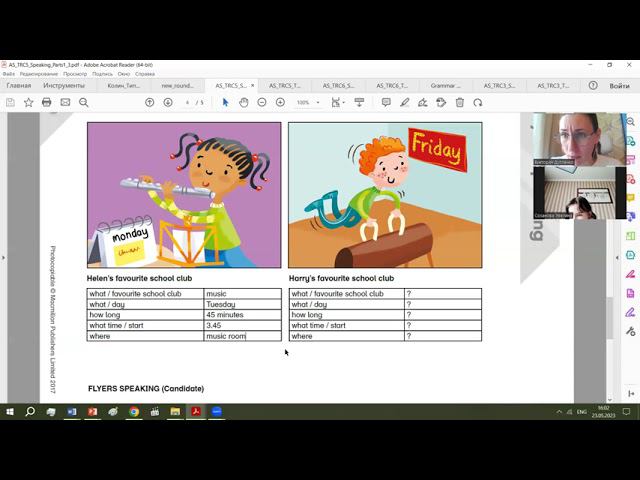
Task: Open the Справка menu
Action: pyautogui.click(x=145, y=74)
